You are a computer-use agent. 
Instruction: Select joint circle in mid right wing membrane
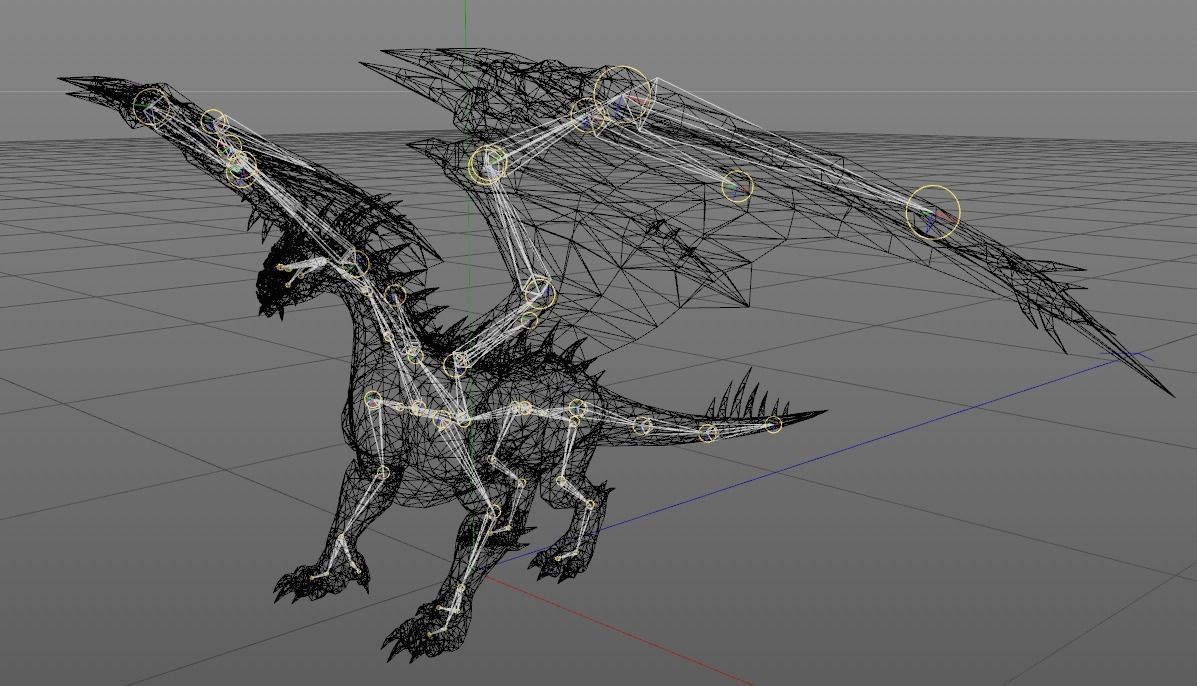(x=737, y=186)
